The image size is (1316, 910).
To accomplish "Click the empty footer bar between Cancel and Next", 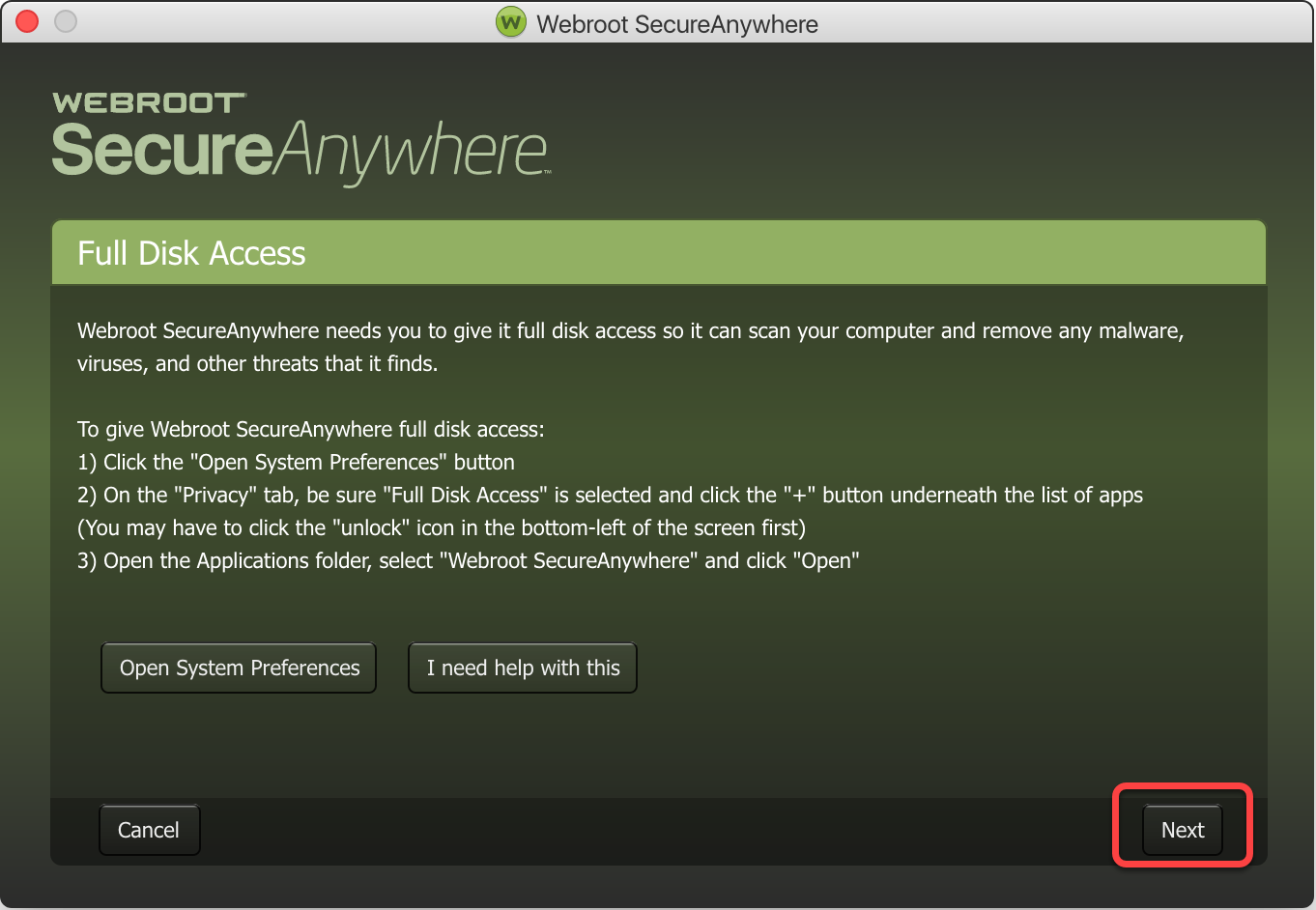I will click(657, 831).
